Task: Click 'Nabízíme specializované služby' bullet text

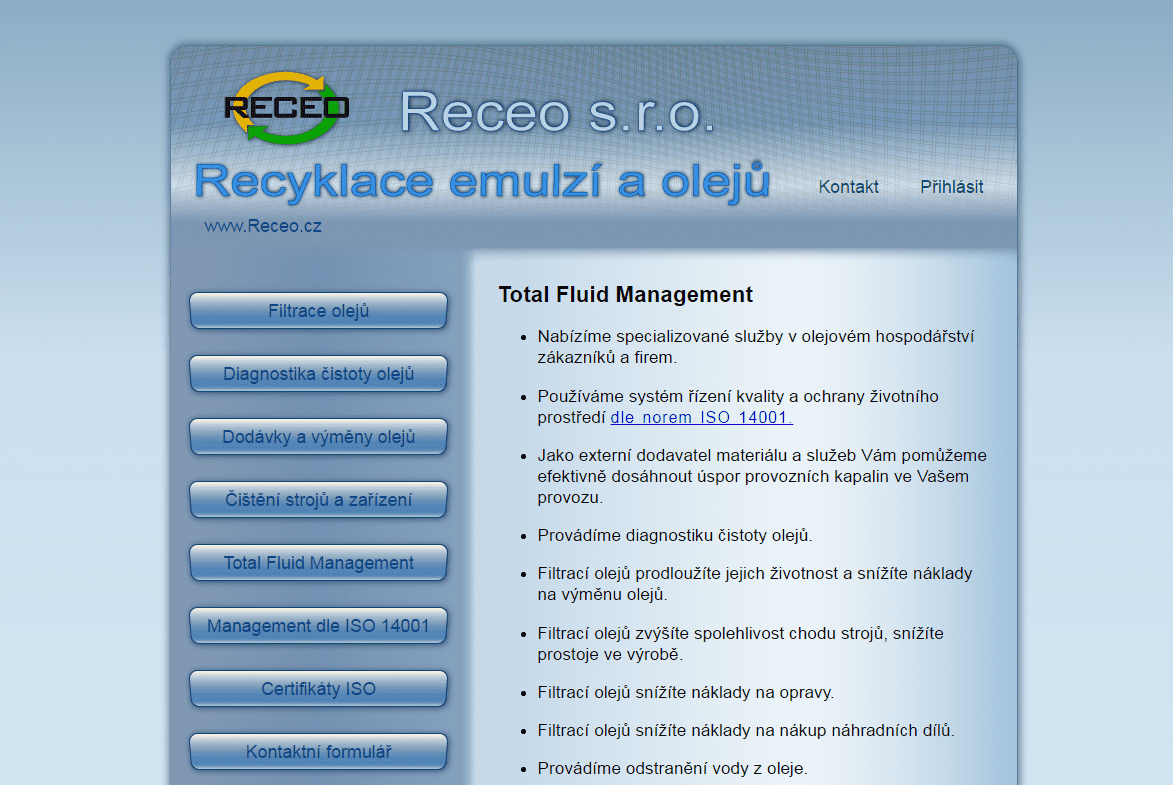Action: pyautogui.click(x=756, y=347)
